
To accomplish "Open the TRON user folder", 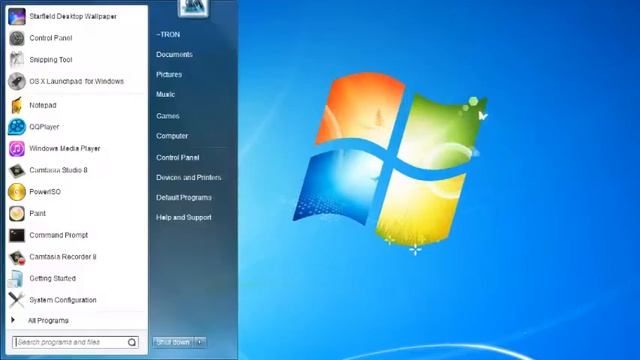I will 168,35.
